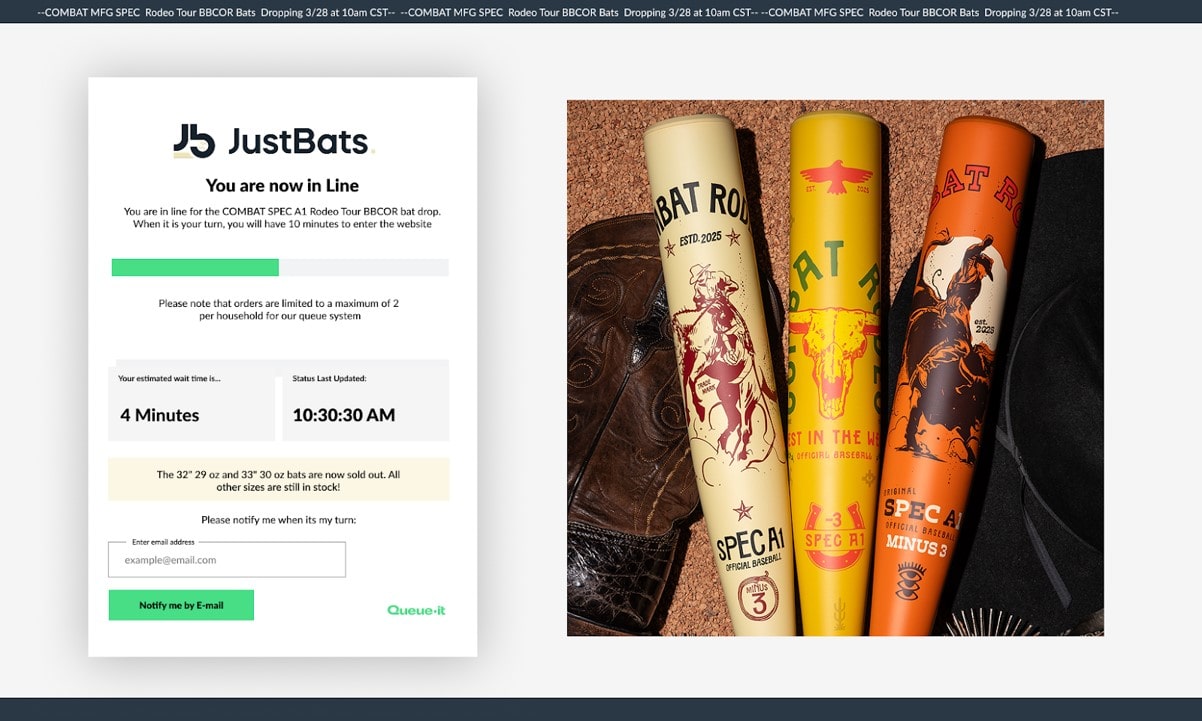Click the '10:30:30 AM' status time
1202x721 pixels.
[x=344, y=415]
